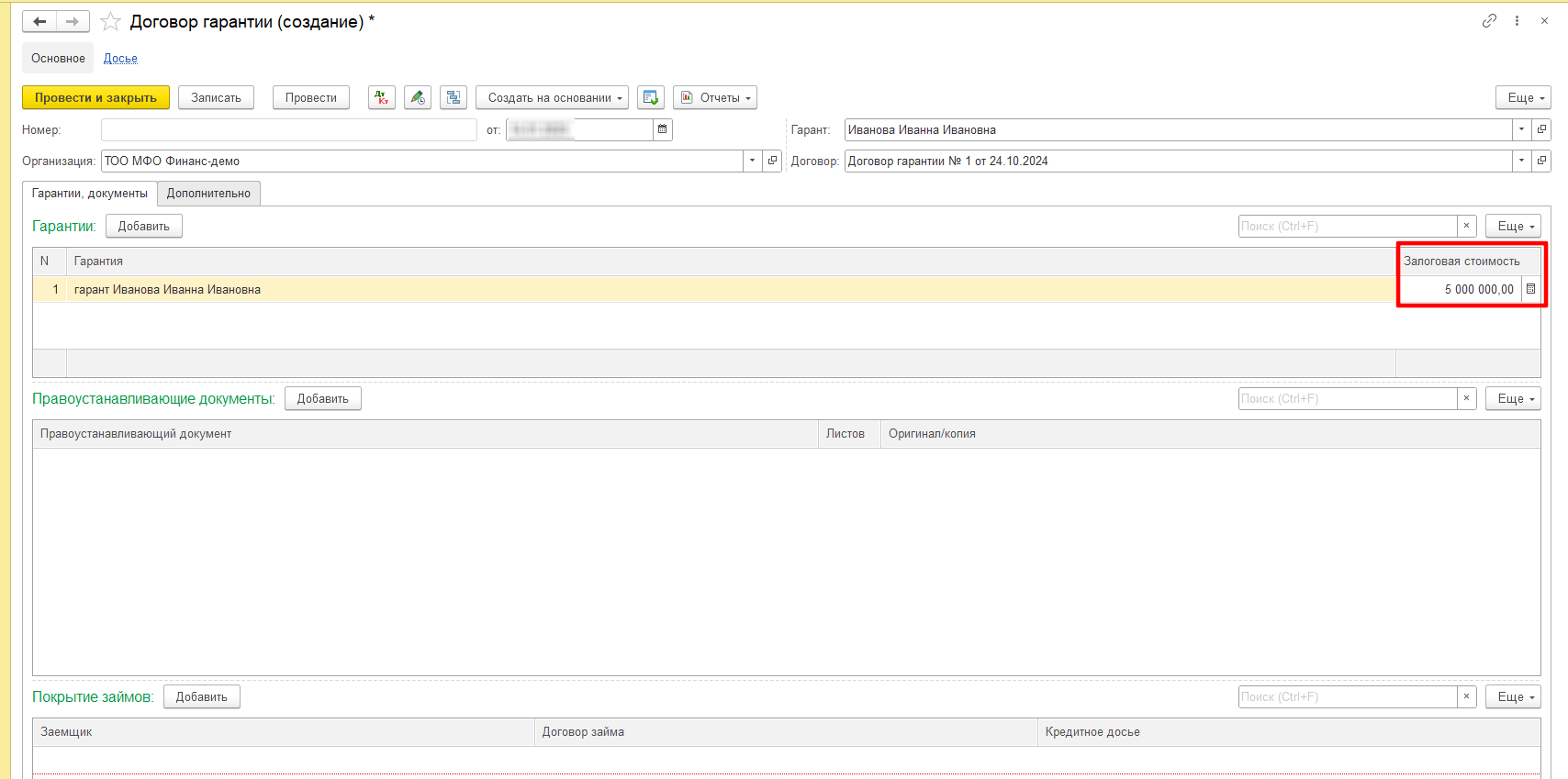Image resolution: width=1568 pixels, height=779 pixels.
Task: Select the Гарантии, документы tab
Action: 90,194
